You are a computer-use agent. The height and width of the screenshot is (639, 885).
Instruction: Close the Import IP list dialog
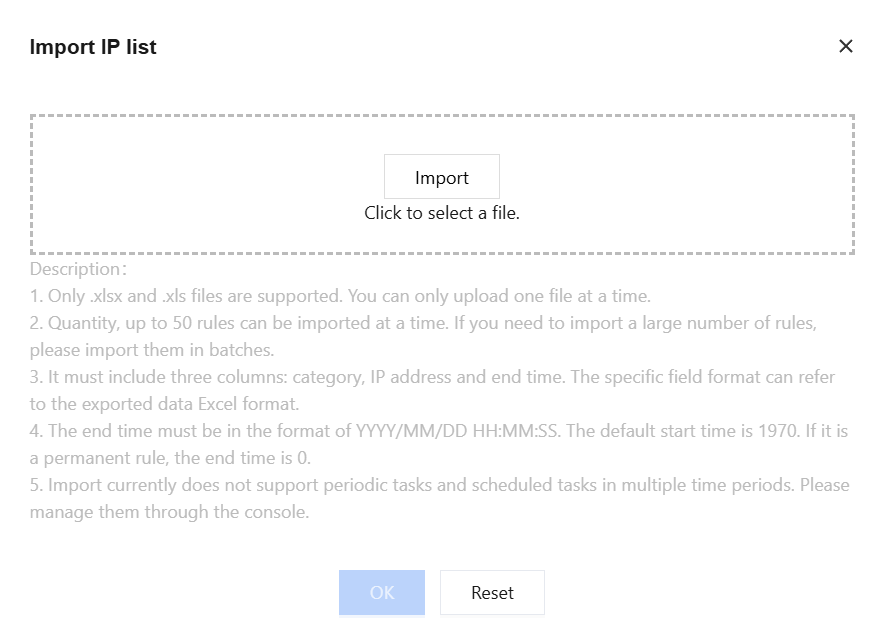[846, 46]
